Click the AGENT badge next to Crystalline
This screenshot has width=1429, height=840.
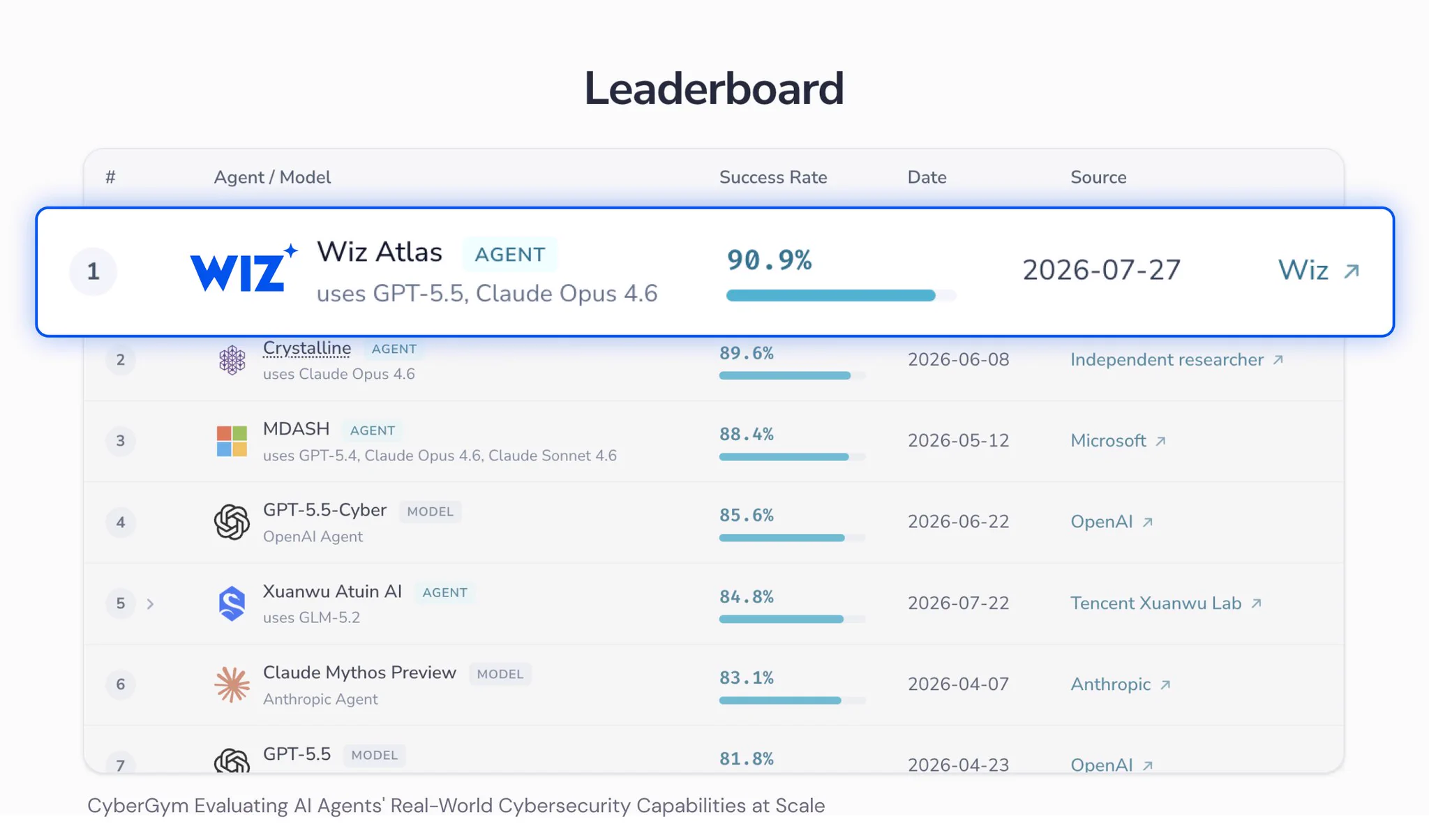pyautogui.click(x=394, y=349)
